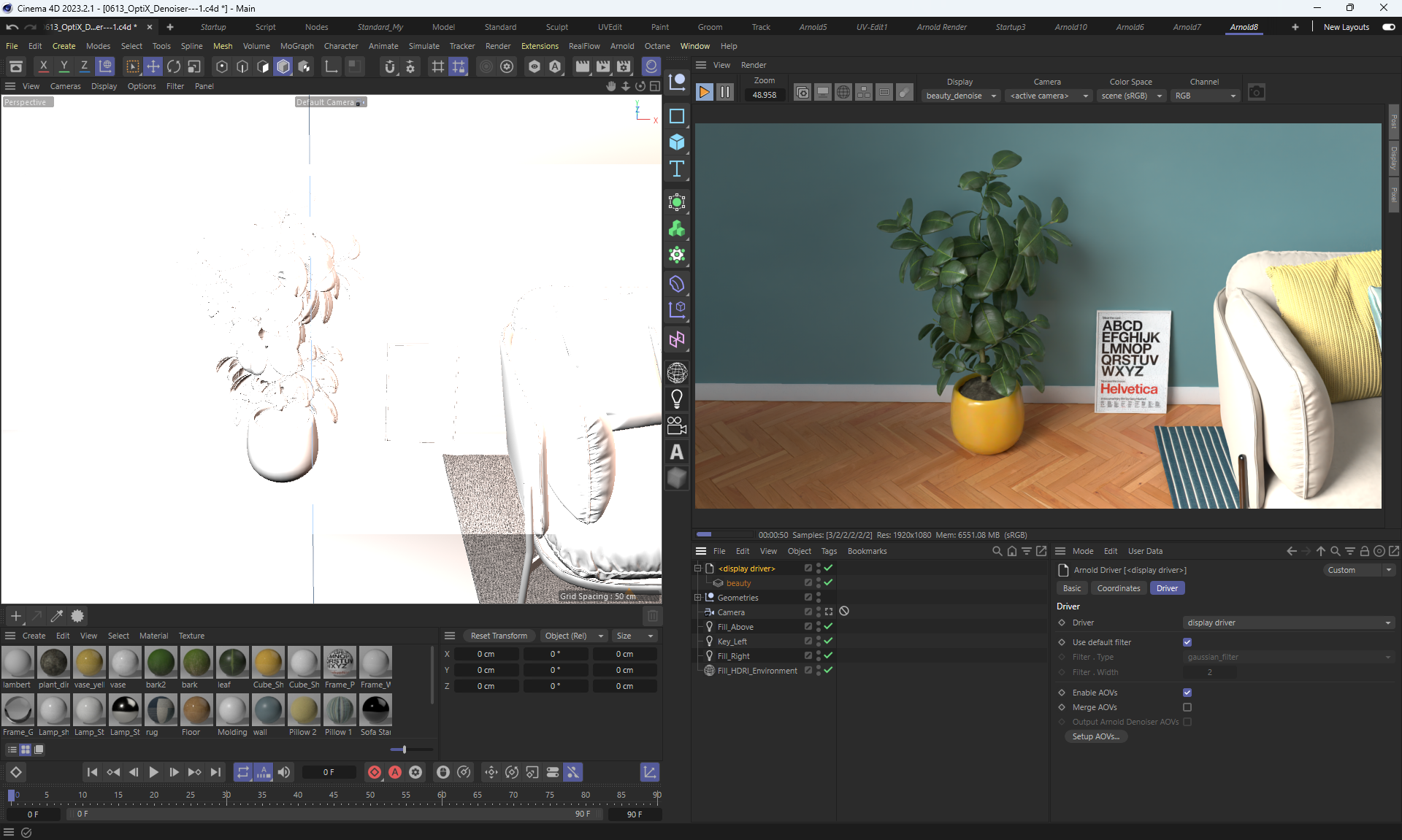Image resolution: width=1402 pixels, height=840 pixels.
Task: Start the Arnold IPR render play button
Action: [x=704, y=92]
